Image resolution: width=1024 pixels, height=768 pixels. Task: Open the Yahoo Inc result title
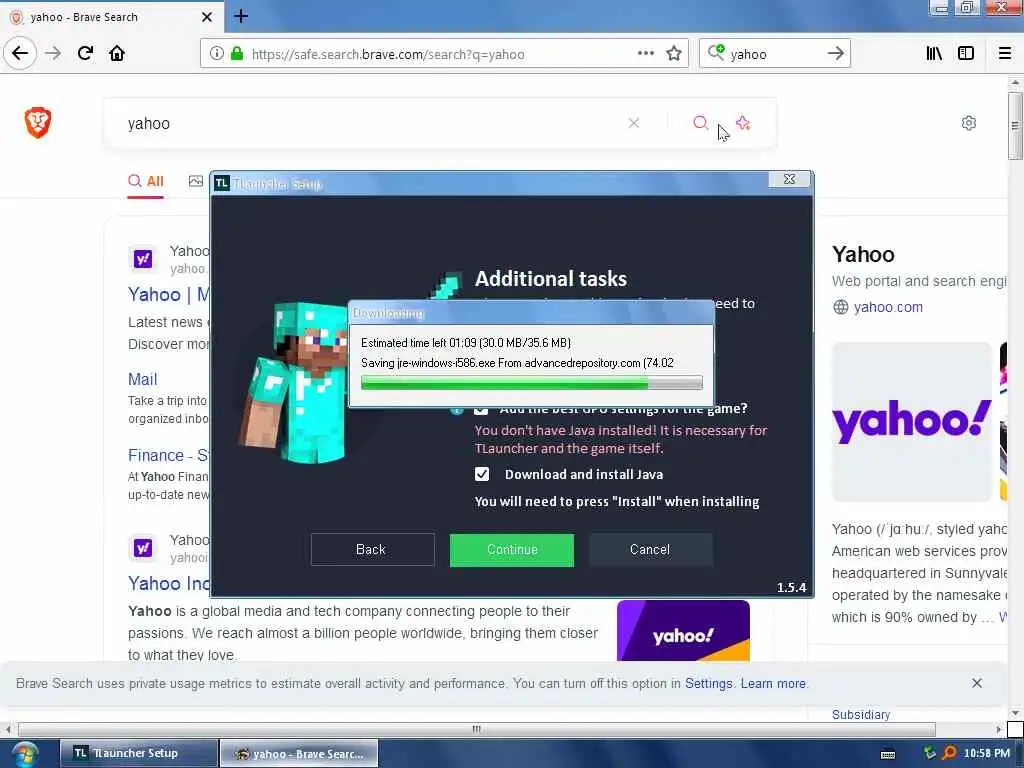coord(168,583)
